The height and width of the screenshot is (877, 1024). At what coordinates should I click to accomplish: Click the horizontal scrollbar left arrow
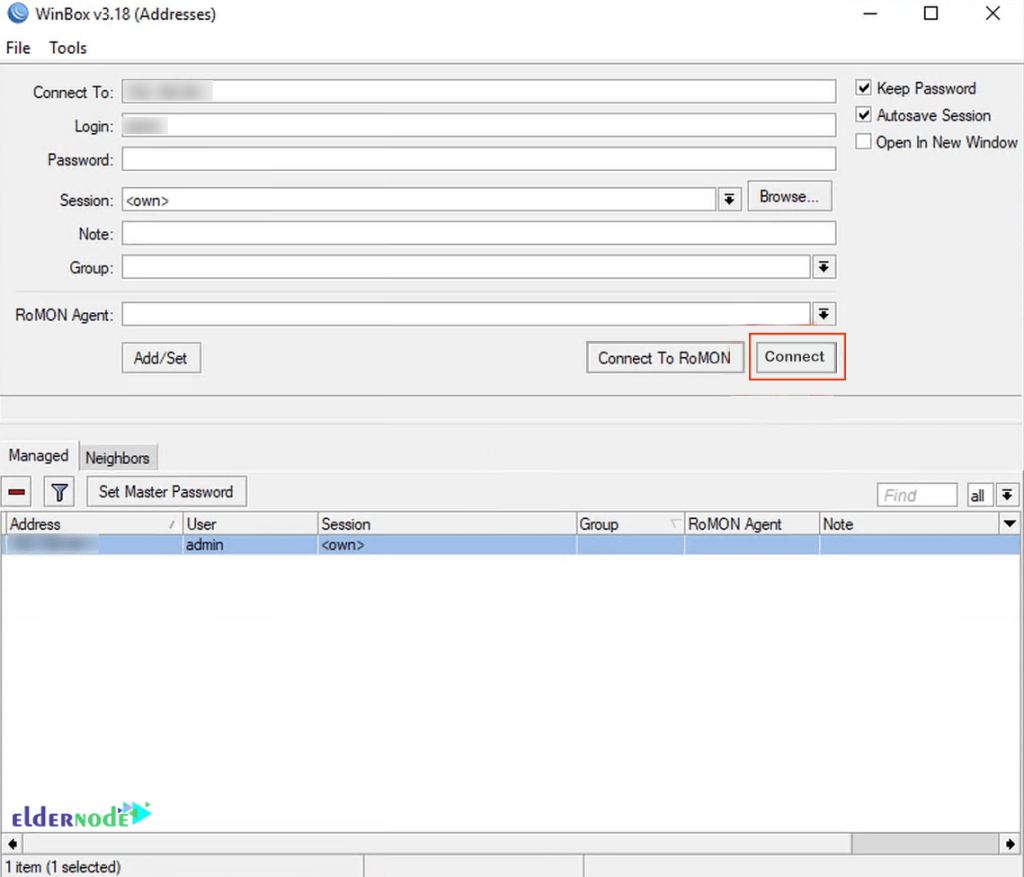[x=12, y=844]
